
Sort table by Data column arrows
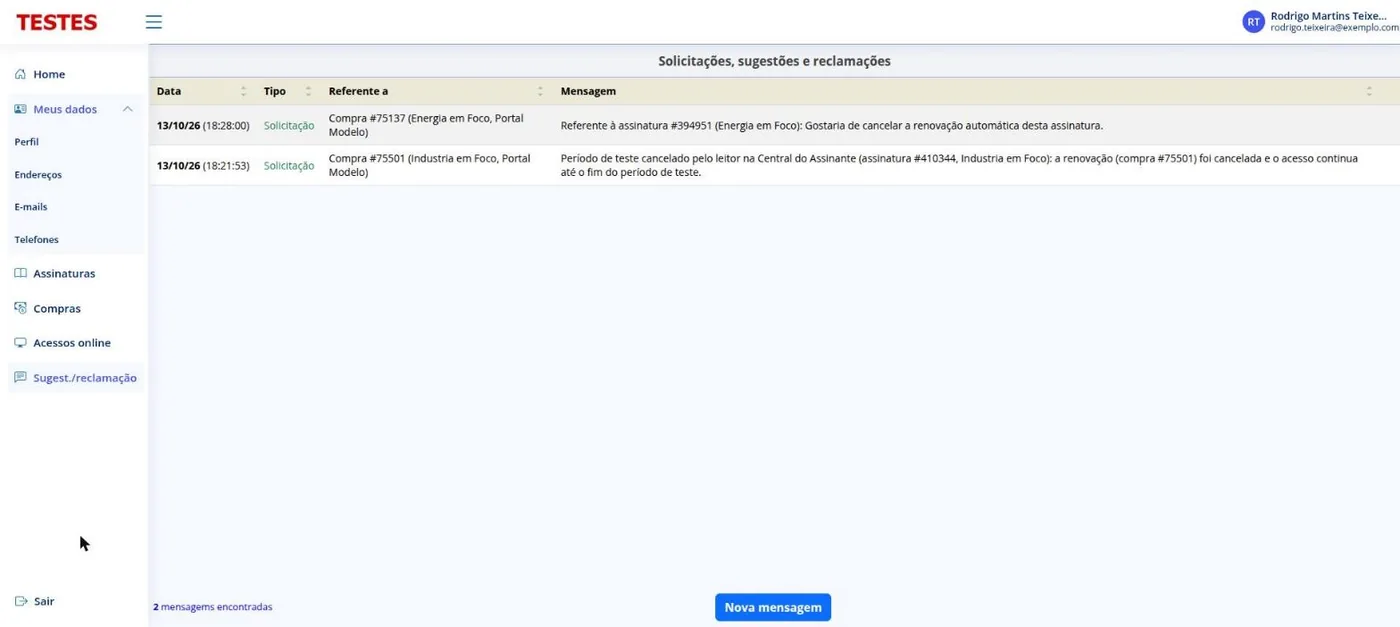click(243, 91)
